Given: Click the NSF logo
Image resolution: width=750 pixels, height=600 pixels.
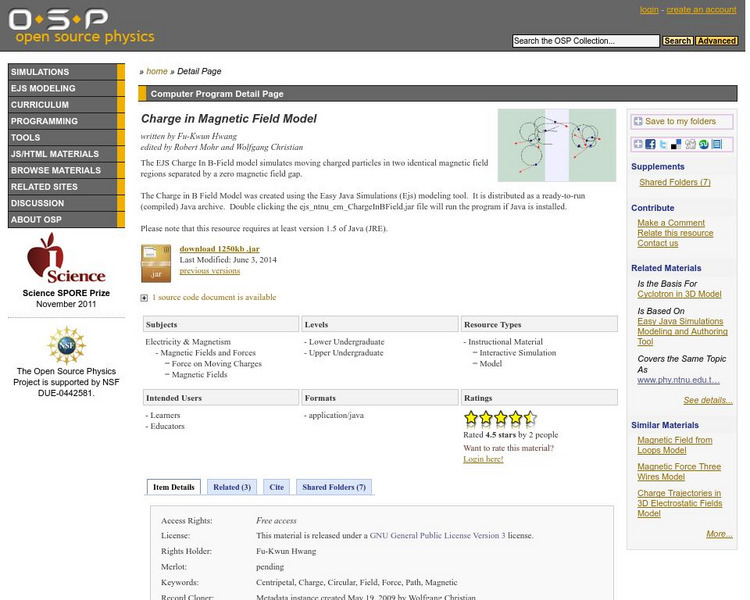Looking at the screenshot, I should (x=66, y=345).
